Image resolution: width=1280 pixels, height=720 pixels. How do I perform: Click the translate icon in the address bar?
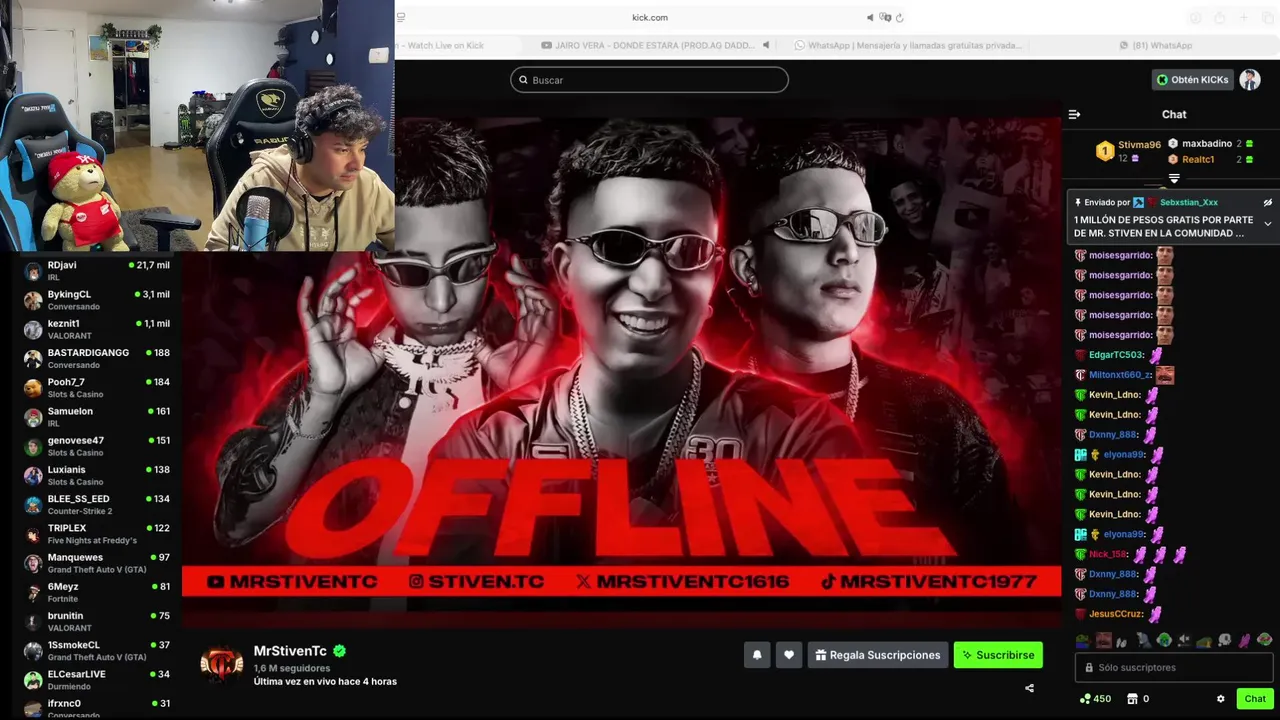coord(885,17)
